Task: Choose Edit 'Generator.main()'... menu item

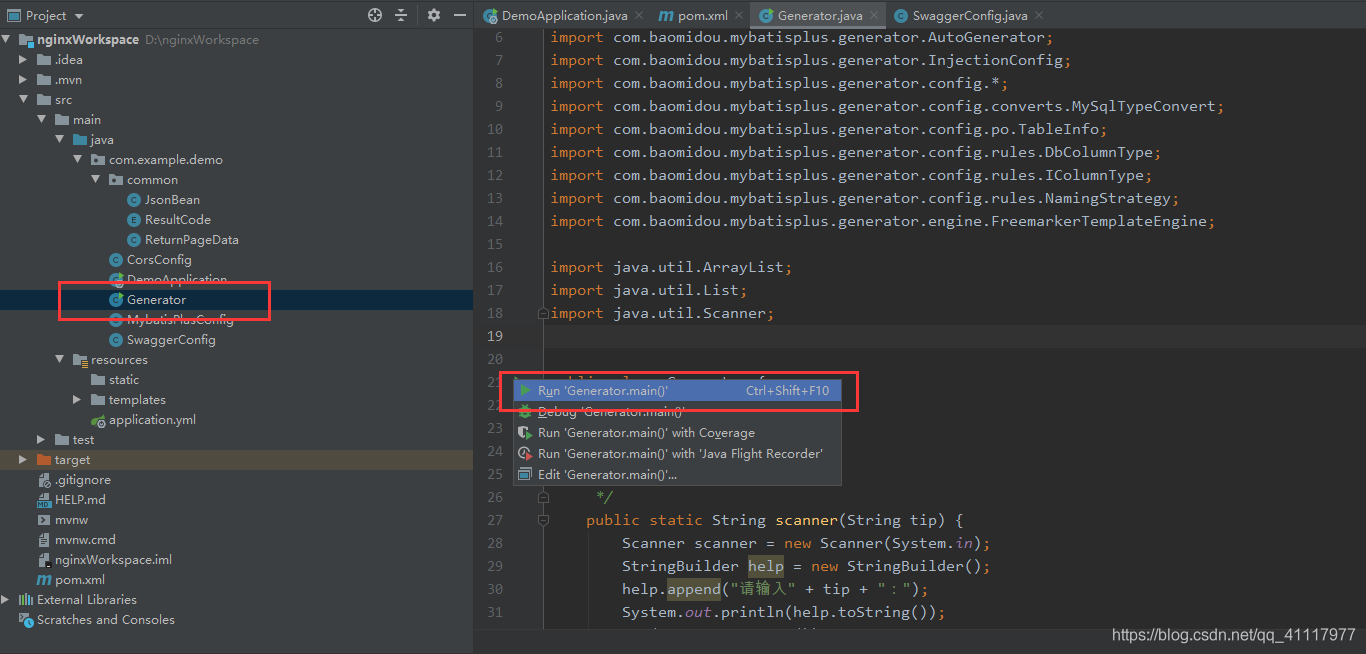Action: pyautogui.click(x=677, y=475)
